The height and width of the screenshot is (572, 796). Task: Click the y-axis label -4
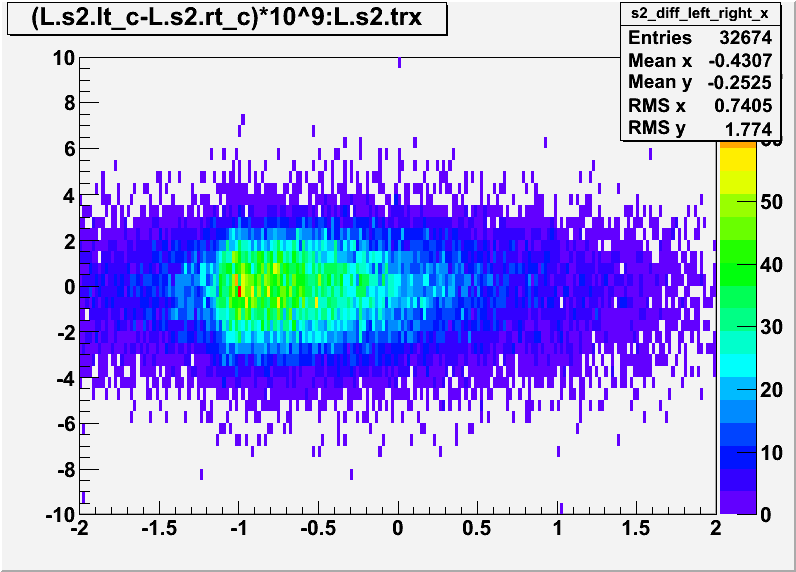pyautogui.click(x=67, y=379)
